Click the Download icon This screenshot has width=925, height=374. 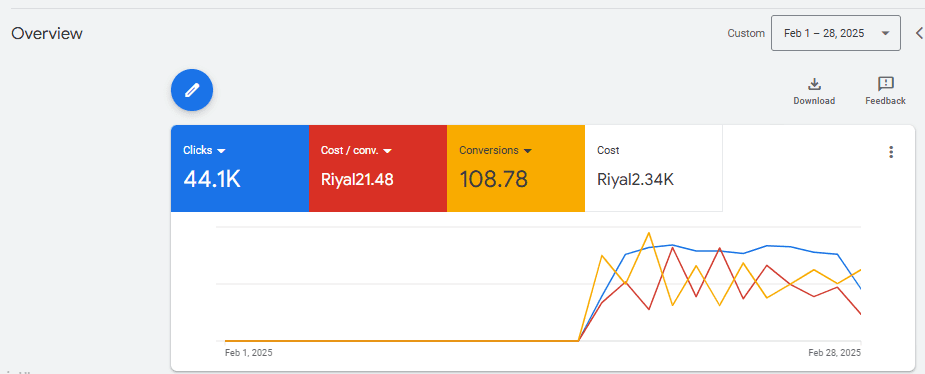click(814, 84)
